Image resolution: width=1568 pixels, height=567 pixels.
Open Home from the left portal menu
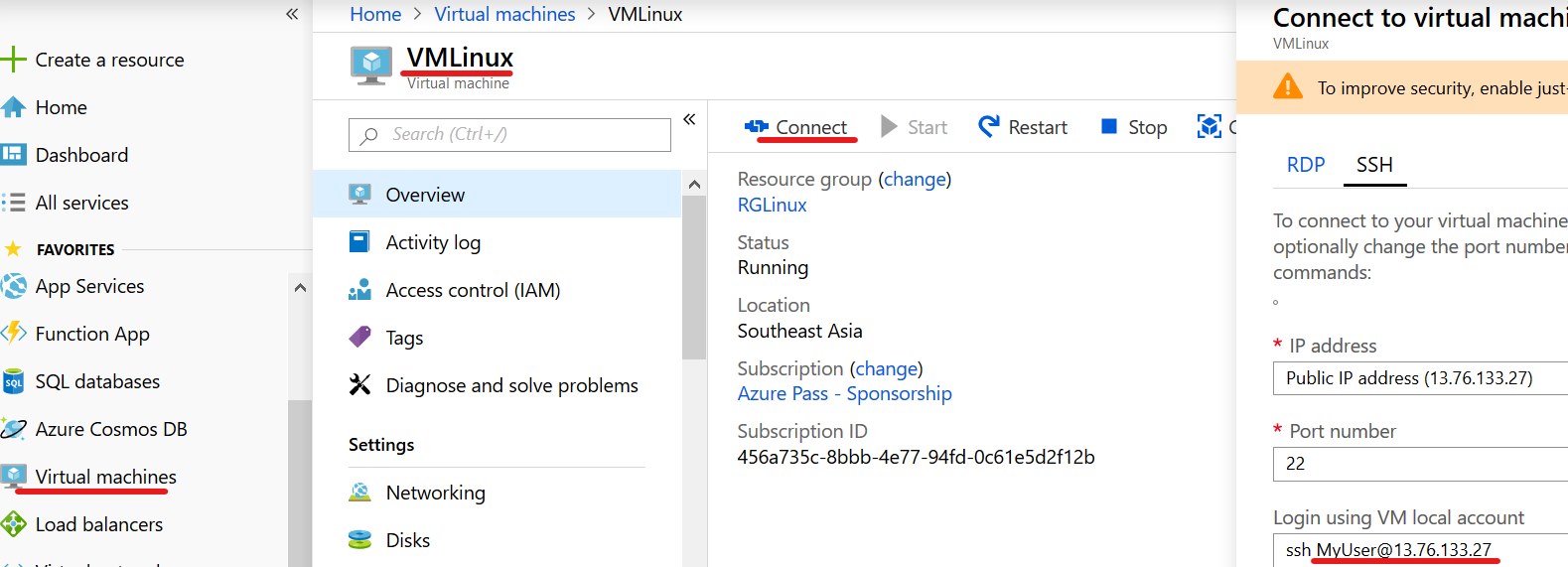click(x=61, y=107)
